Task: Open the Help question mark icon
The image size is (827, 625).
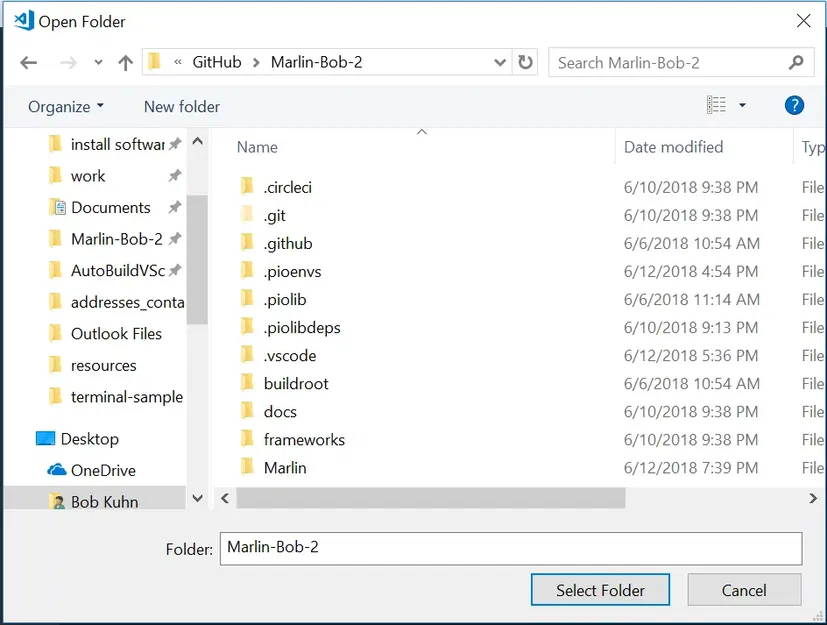Action: [794, 105]
